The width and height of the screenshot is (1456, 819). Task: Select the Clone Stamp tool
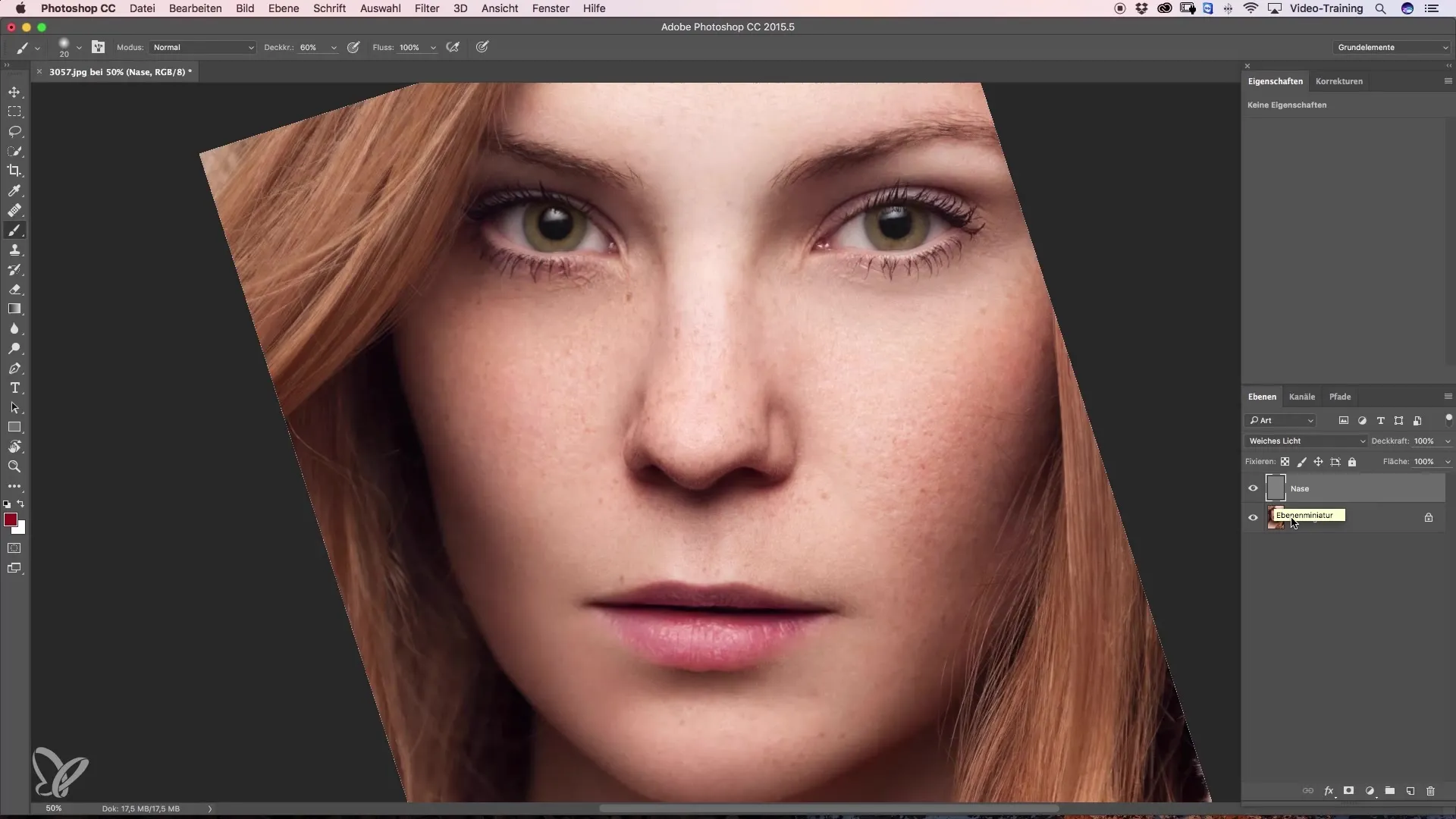pyautogui.click(x=14, y=249)
